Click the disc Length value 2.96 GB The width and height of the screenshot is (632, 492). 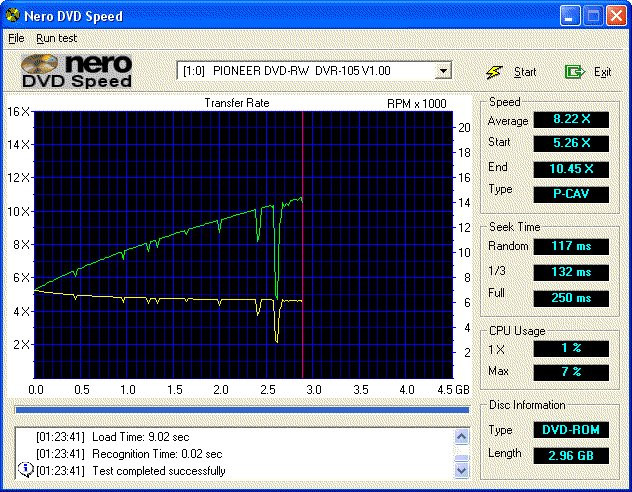[571, 456]
